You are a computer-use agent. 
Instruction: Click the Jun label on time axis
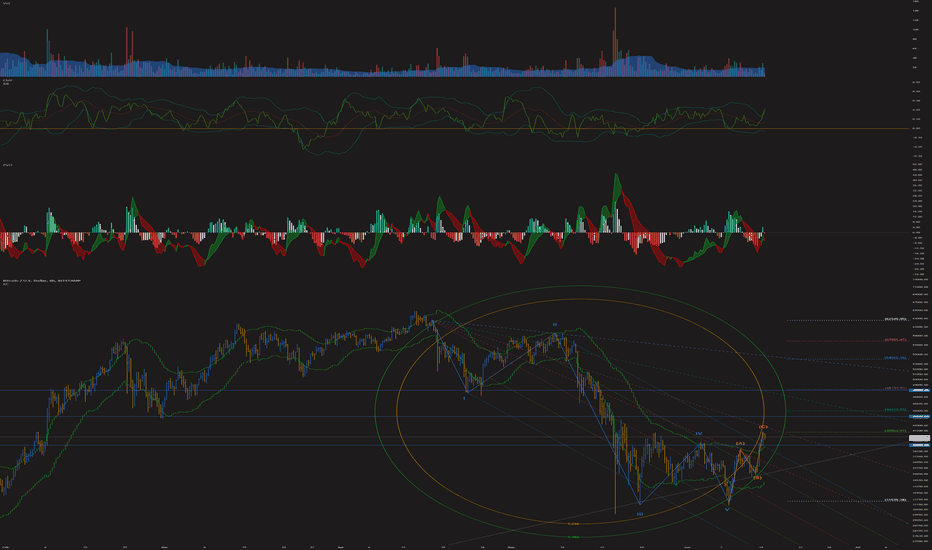687,546
